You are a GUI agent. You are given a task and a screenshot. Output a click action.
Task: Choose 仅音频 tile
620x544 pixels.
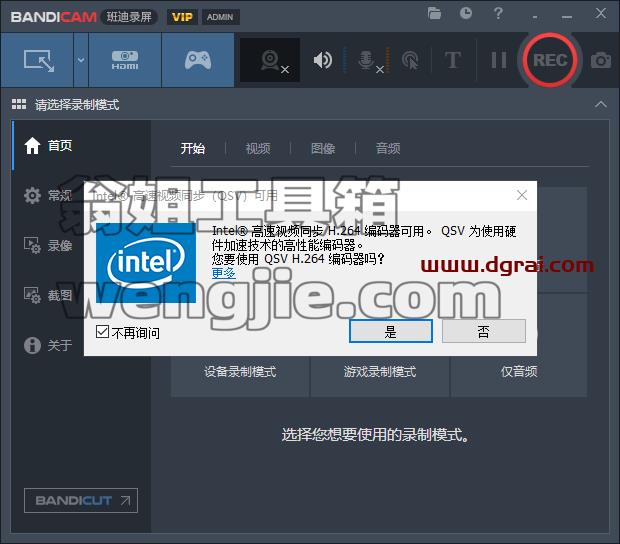click(519, 372)
